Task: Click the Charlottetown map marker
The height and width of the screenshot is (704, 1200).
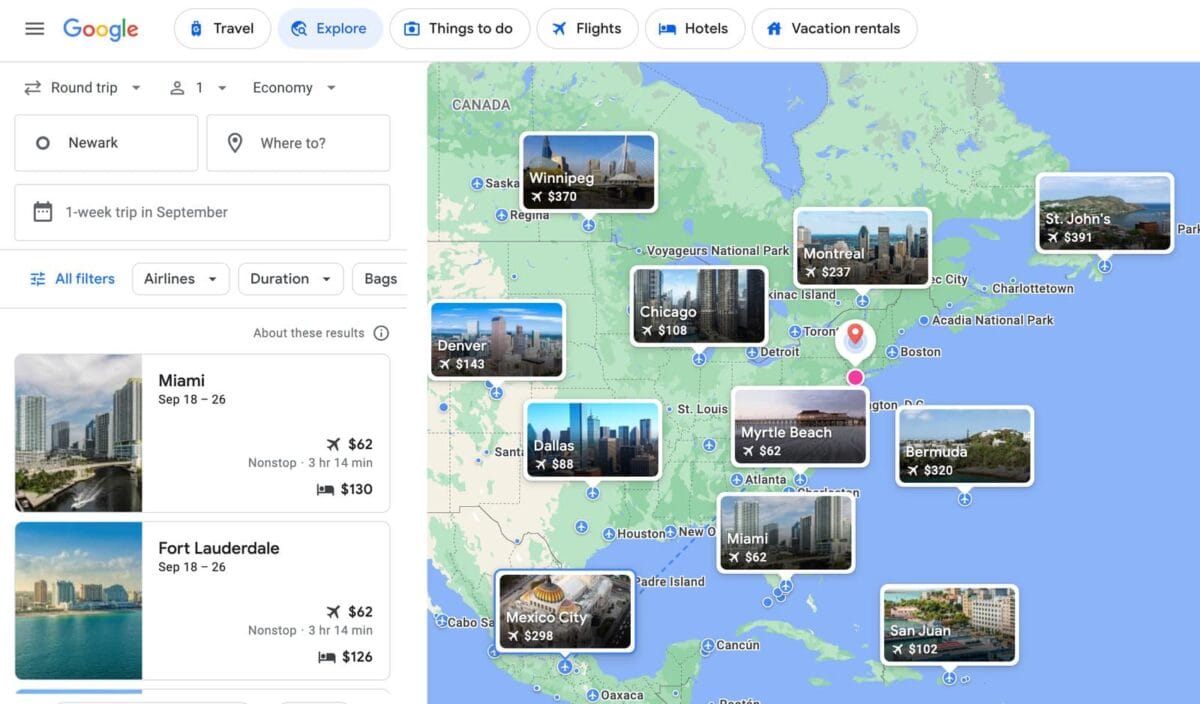Action: (985, 289)
